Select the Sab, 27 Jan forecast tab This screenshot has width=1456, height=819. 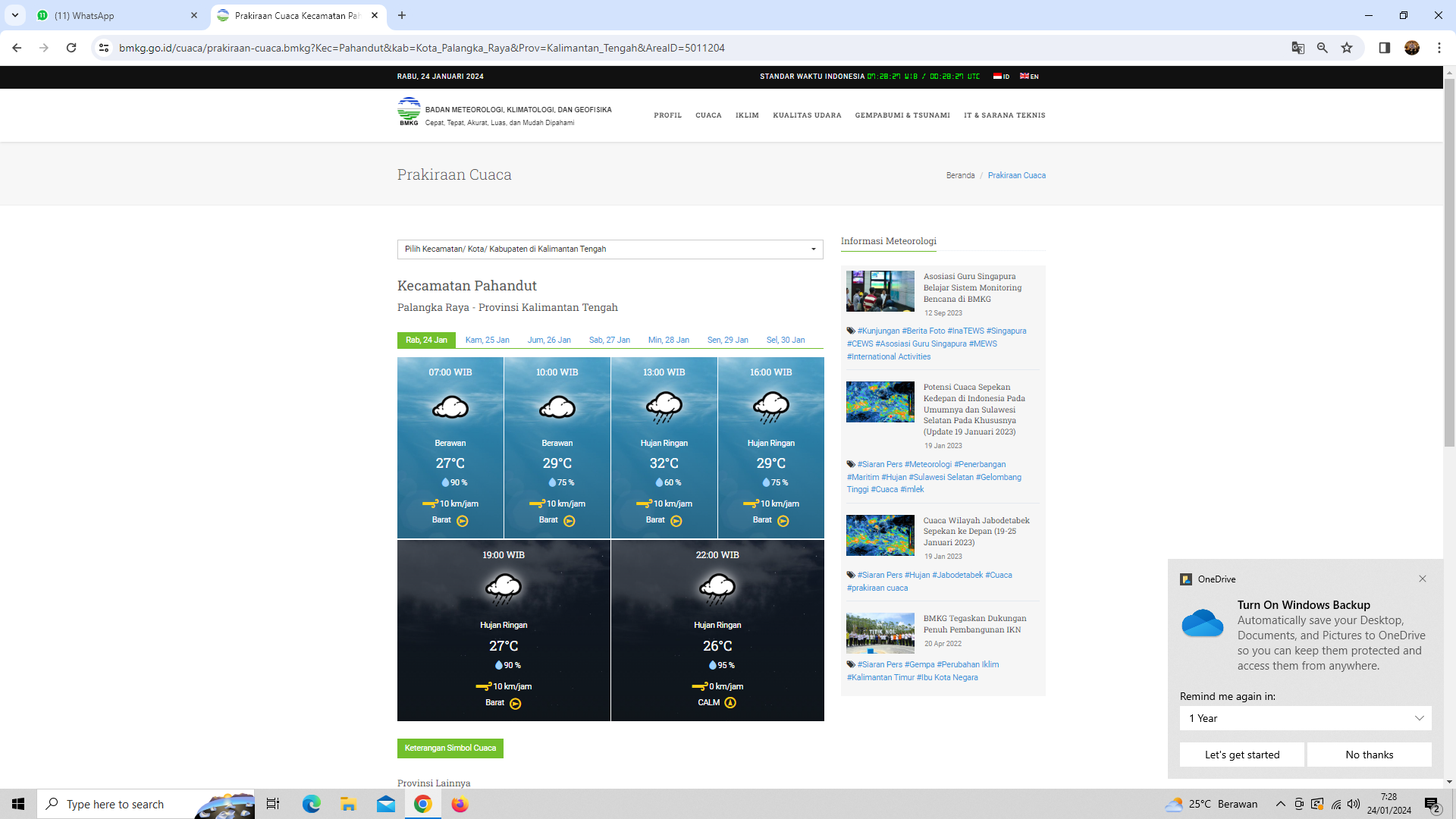(x=609, y=340)
